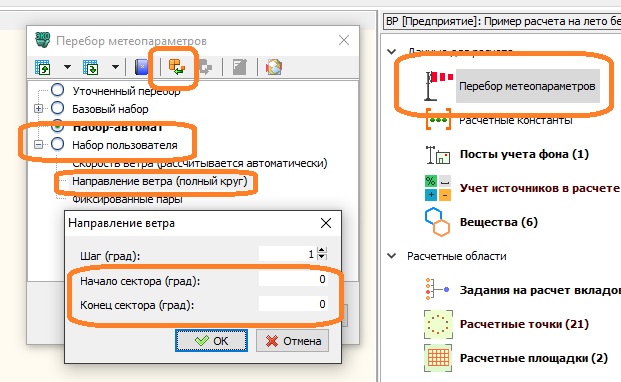Confirm with the OK button

pyautogui.click(x=211, y=340)
